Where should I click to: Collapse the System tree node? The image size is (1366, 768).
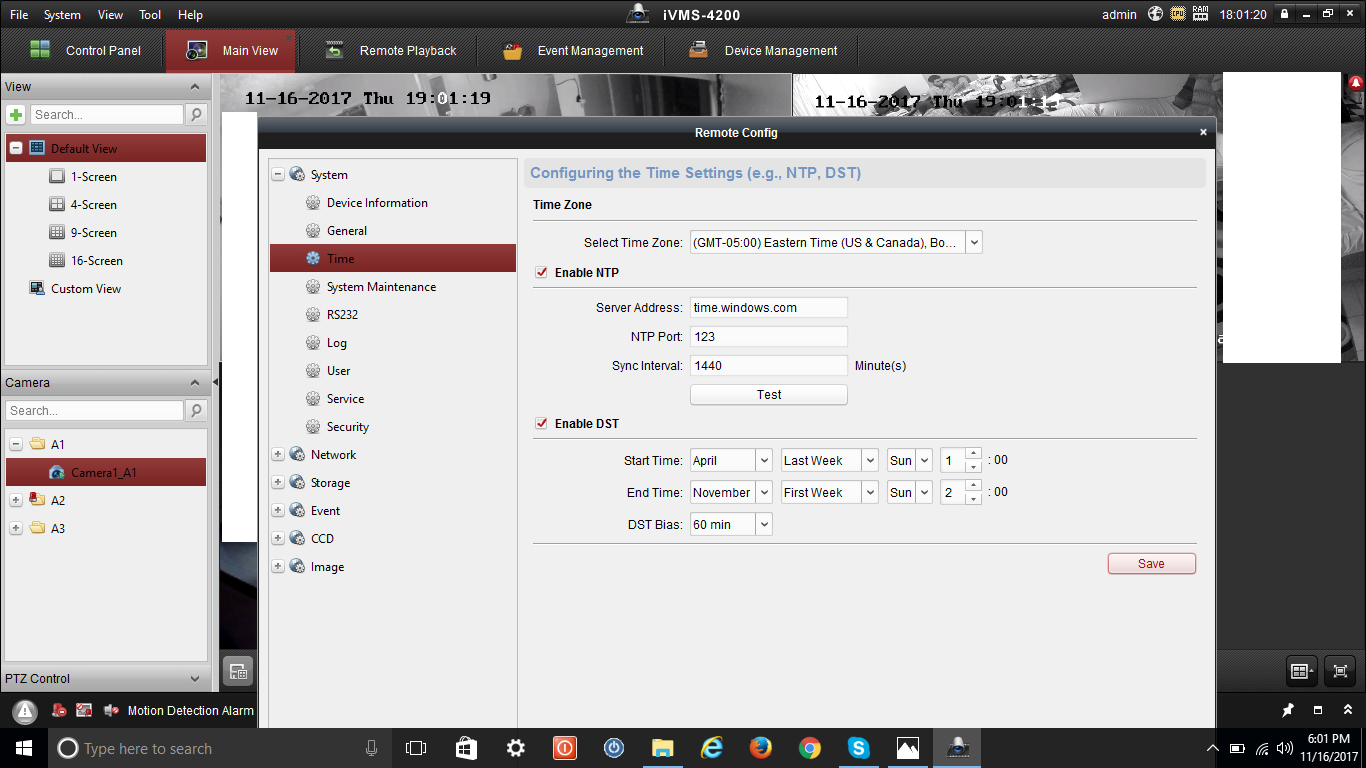click(278, 175)
